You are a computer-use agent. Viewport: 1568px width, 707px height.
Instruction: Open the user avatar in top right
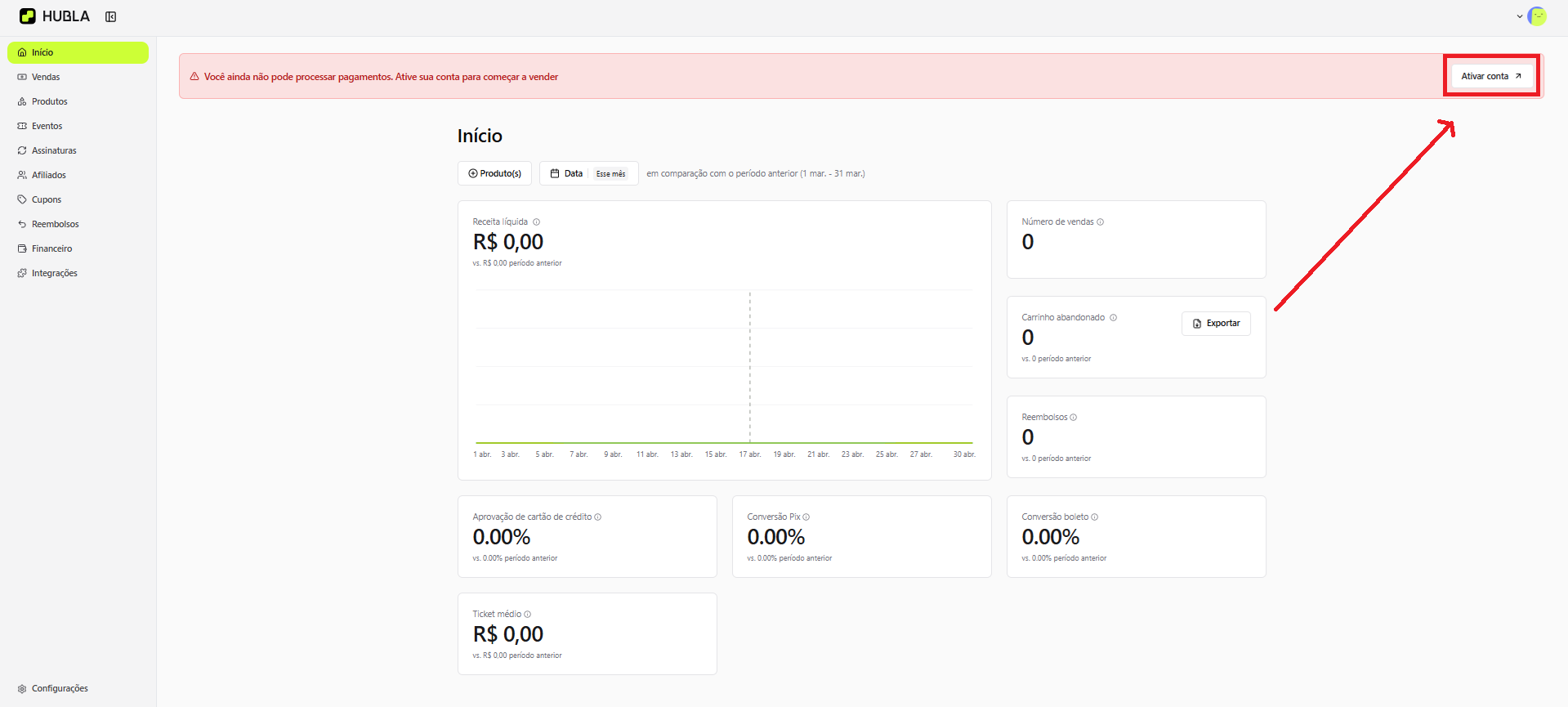click(x=1537, y=16)
